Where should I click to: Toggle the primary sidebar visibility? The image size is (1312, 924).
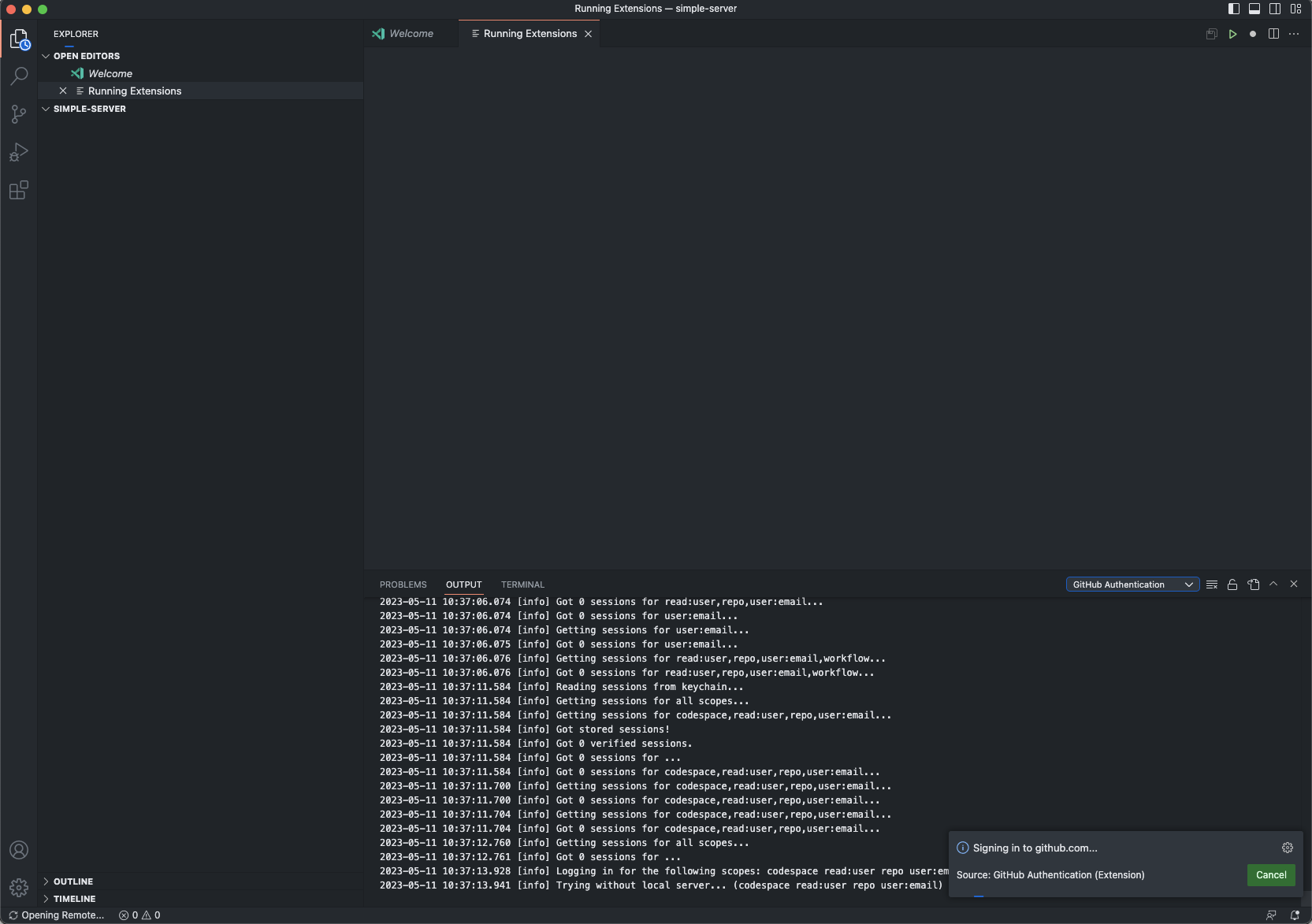(x=1235, y=9)
